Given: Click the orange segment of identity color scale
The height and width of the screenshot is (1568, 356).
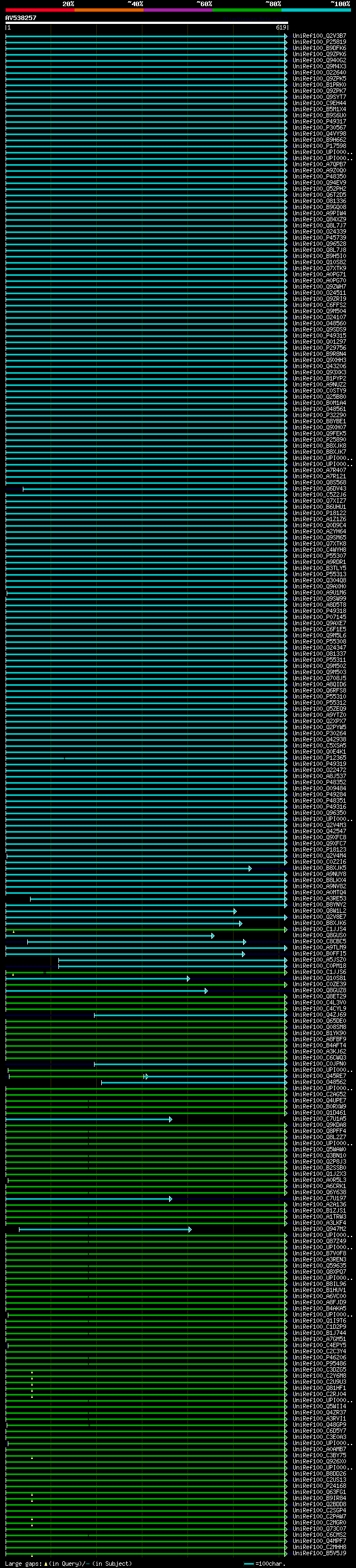Looking at the screenshot, I should tap(109, 10).
